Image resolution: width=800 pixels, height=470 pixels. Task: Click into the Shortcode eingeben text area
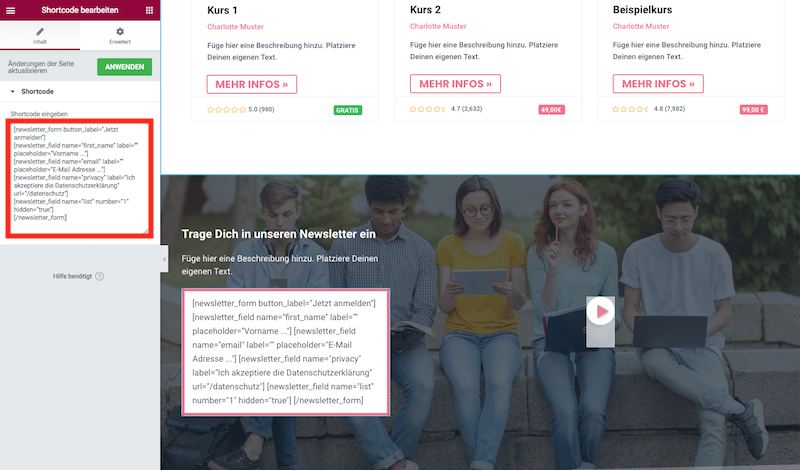point(80,179)
